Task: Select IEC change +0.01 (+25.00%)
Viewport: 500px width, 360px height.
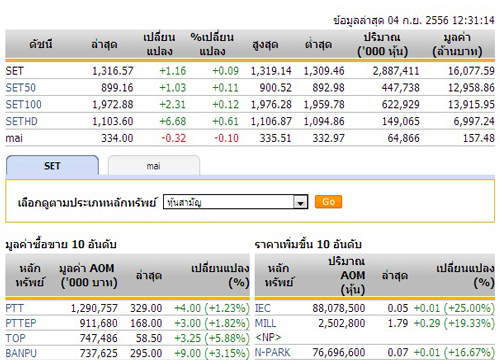Action: (454, 308)
